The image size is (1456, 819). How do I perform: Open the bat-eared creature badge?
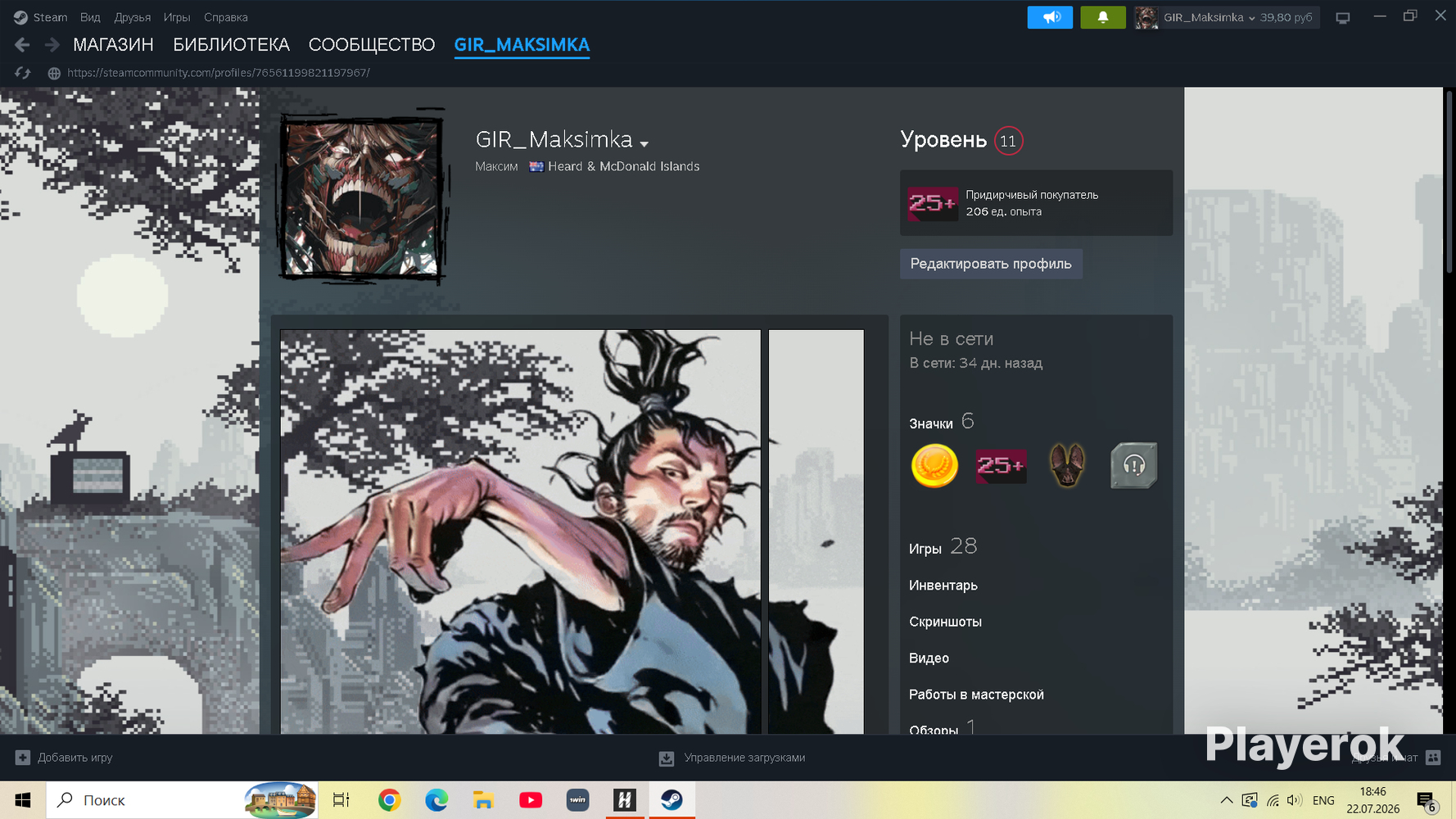1067,465
